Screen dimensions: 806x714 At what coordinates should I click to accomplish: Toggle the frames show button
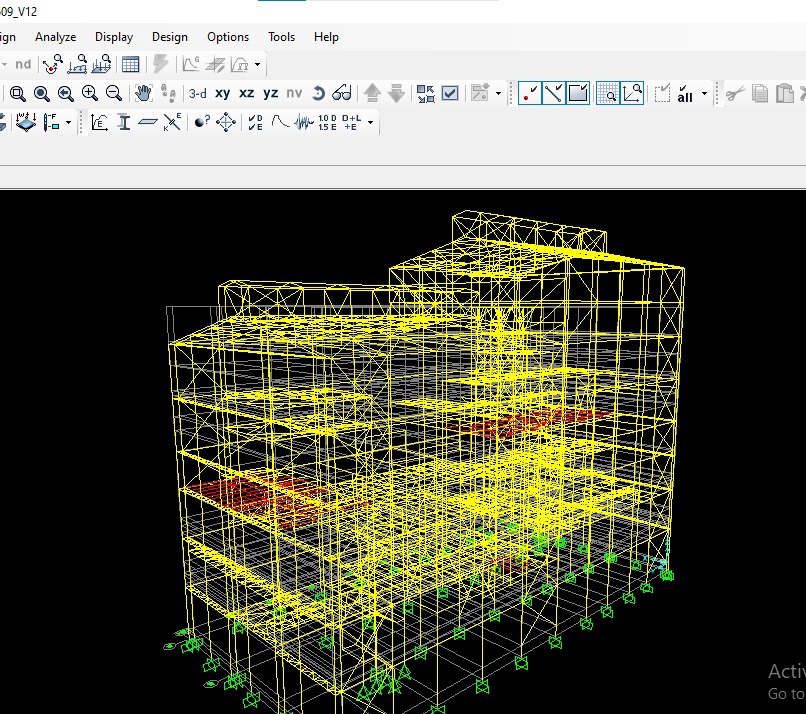click(x=554, y=93)
